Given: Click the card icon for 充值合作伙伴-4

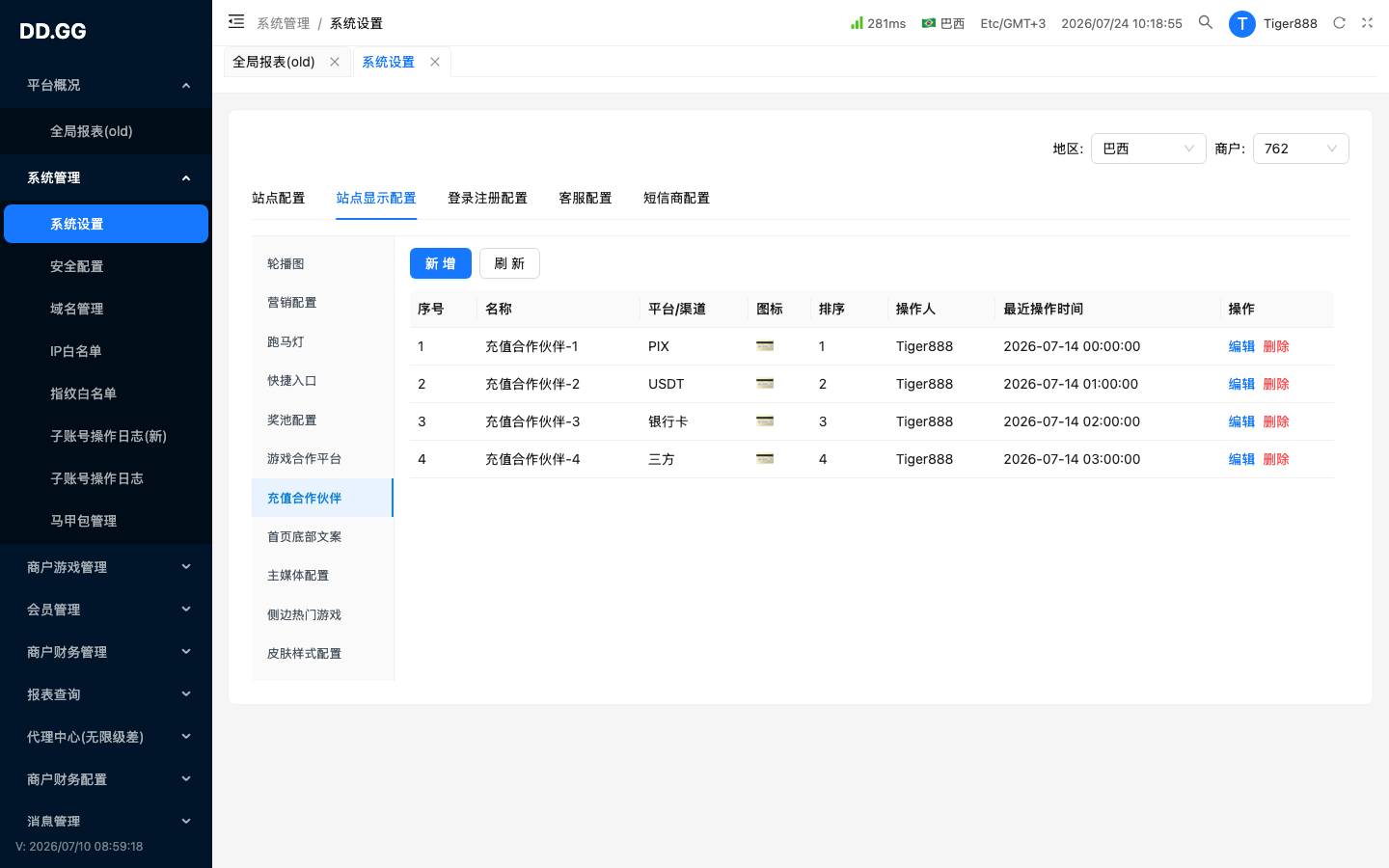Looking at the screenshot, I should (765, 458).
